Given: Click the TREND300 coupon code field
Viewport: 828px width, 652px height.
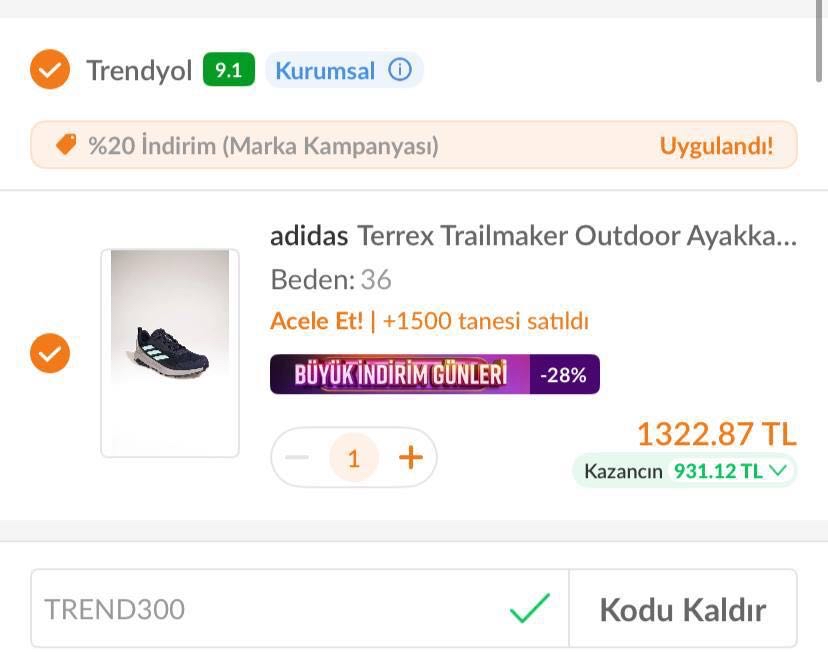Looking at the screenshot, I should click(x=270, y=609).
